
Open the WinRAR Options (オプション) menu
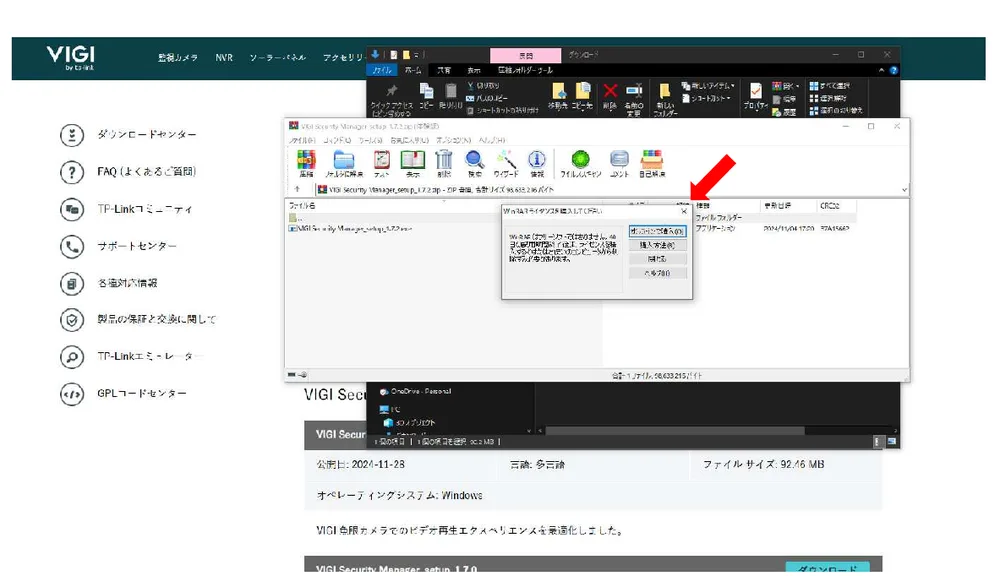pos(453,140)
